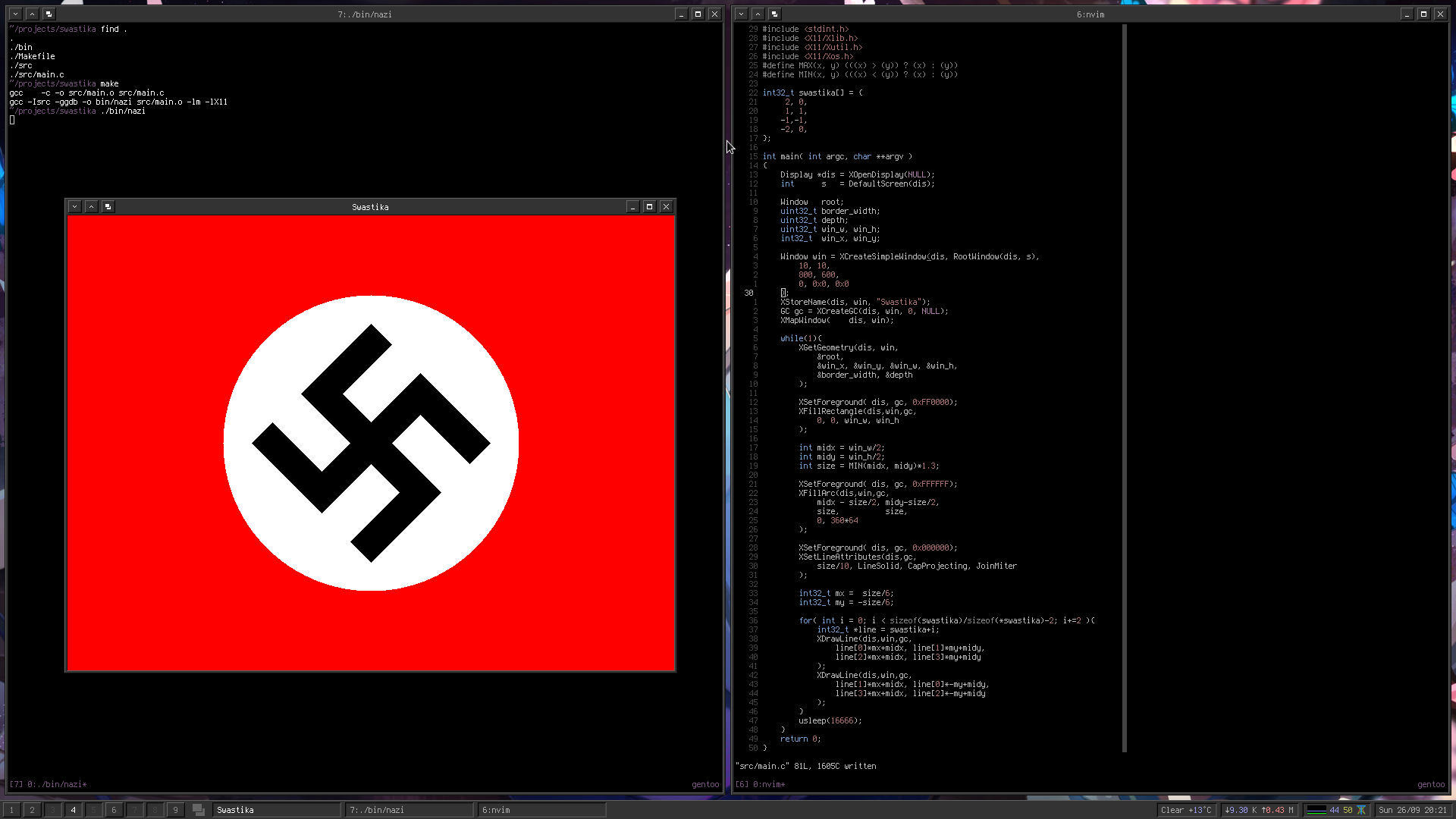Open window menu chevron of floating graphics window

pos(74,206)
